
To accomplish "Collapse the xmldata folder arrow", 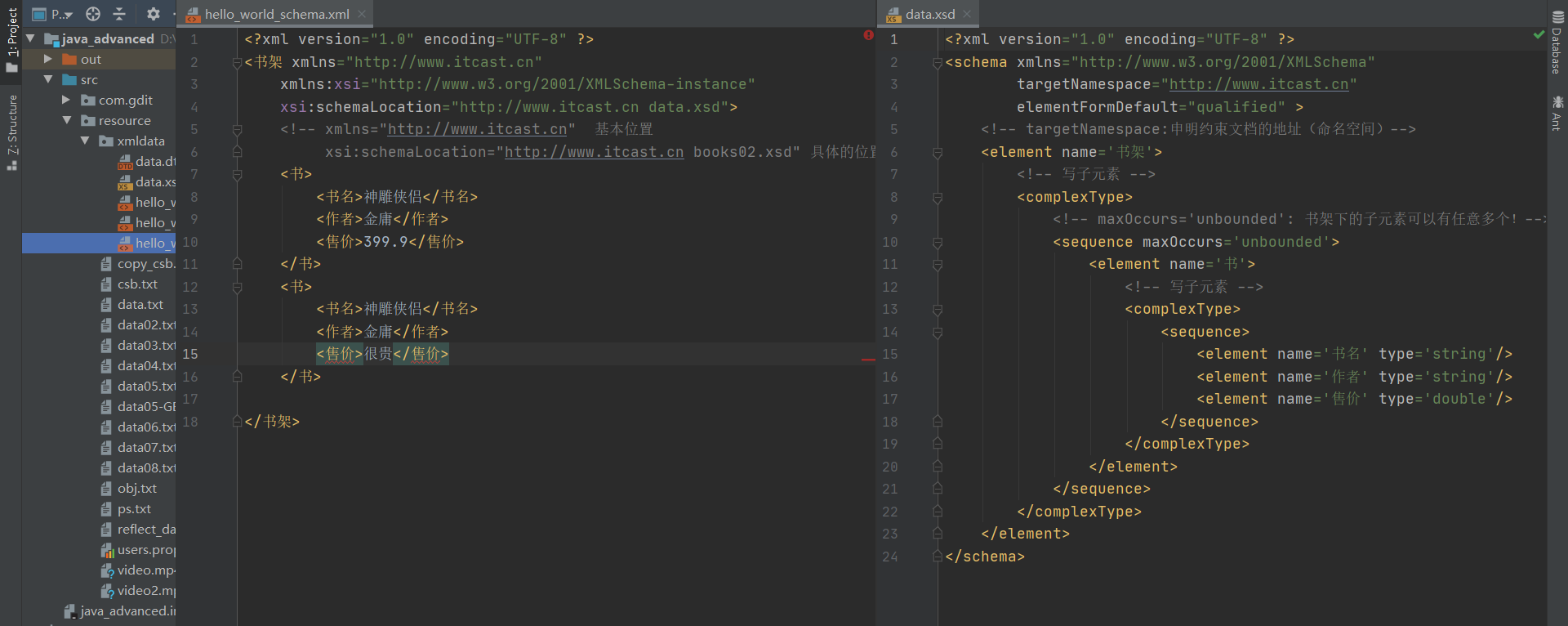I will [x=84, y=141].
